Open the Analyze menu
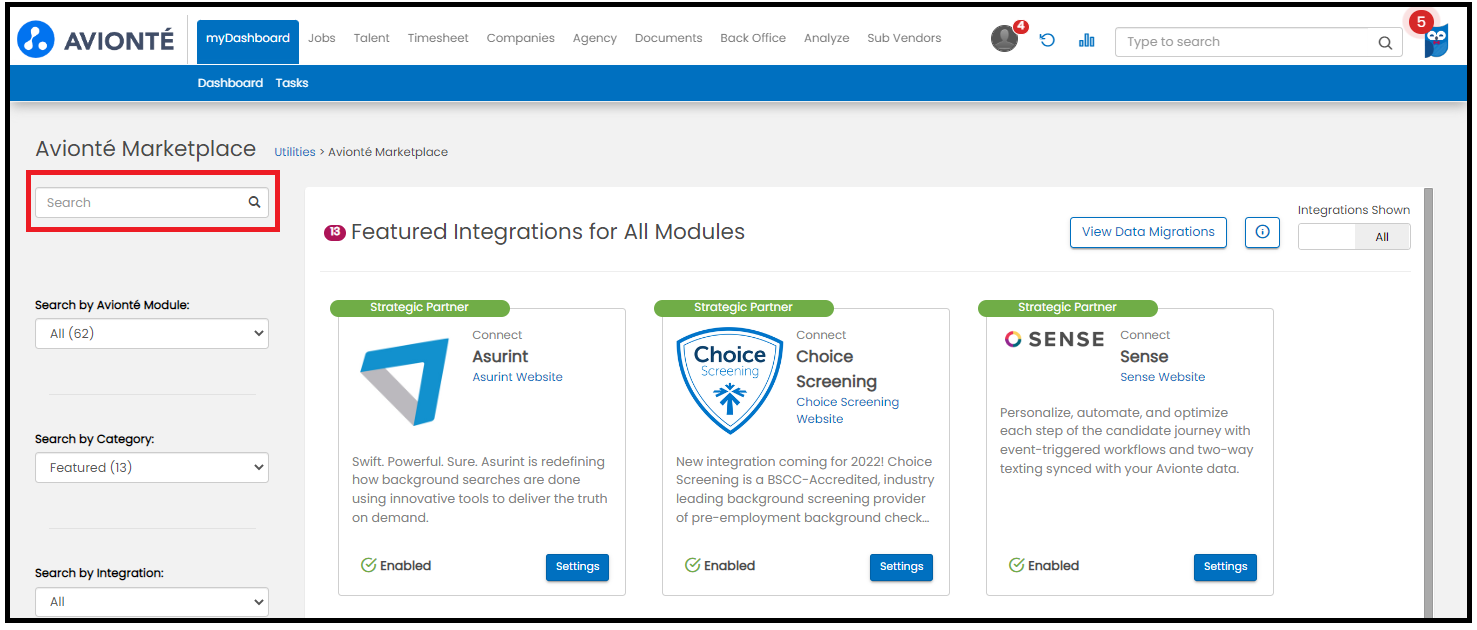 827,38
